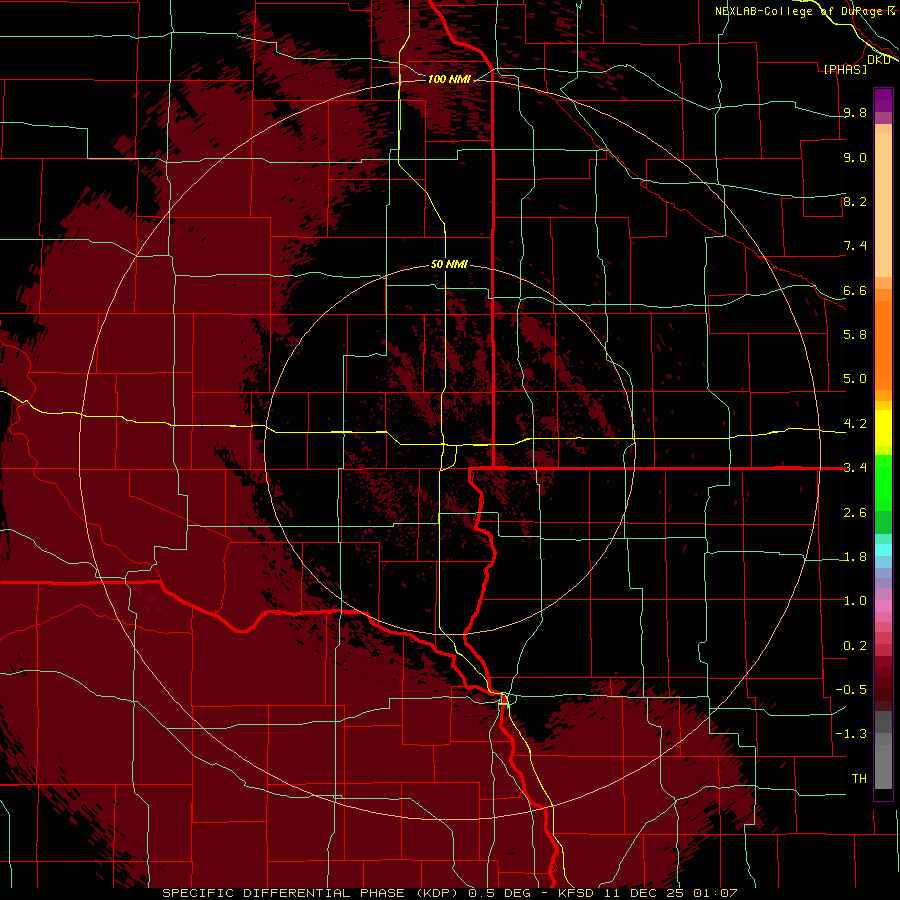Select the 2.6 value on color scale

855,513
